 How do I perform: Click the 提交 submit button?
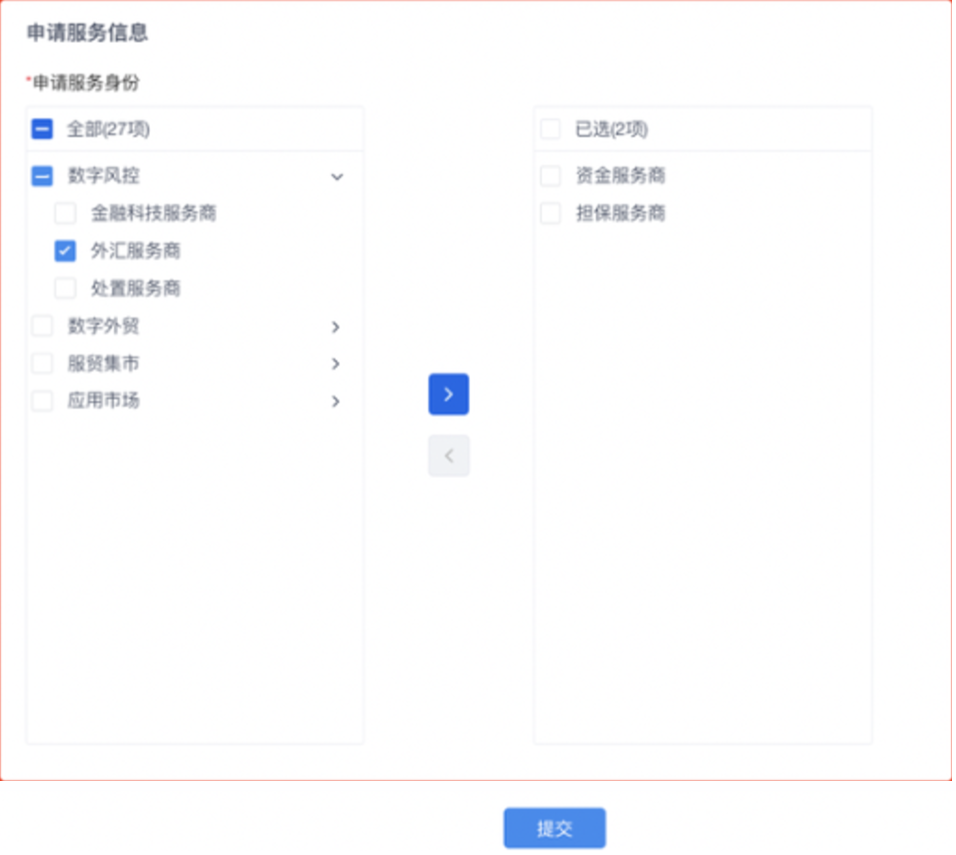click(556, 827)
